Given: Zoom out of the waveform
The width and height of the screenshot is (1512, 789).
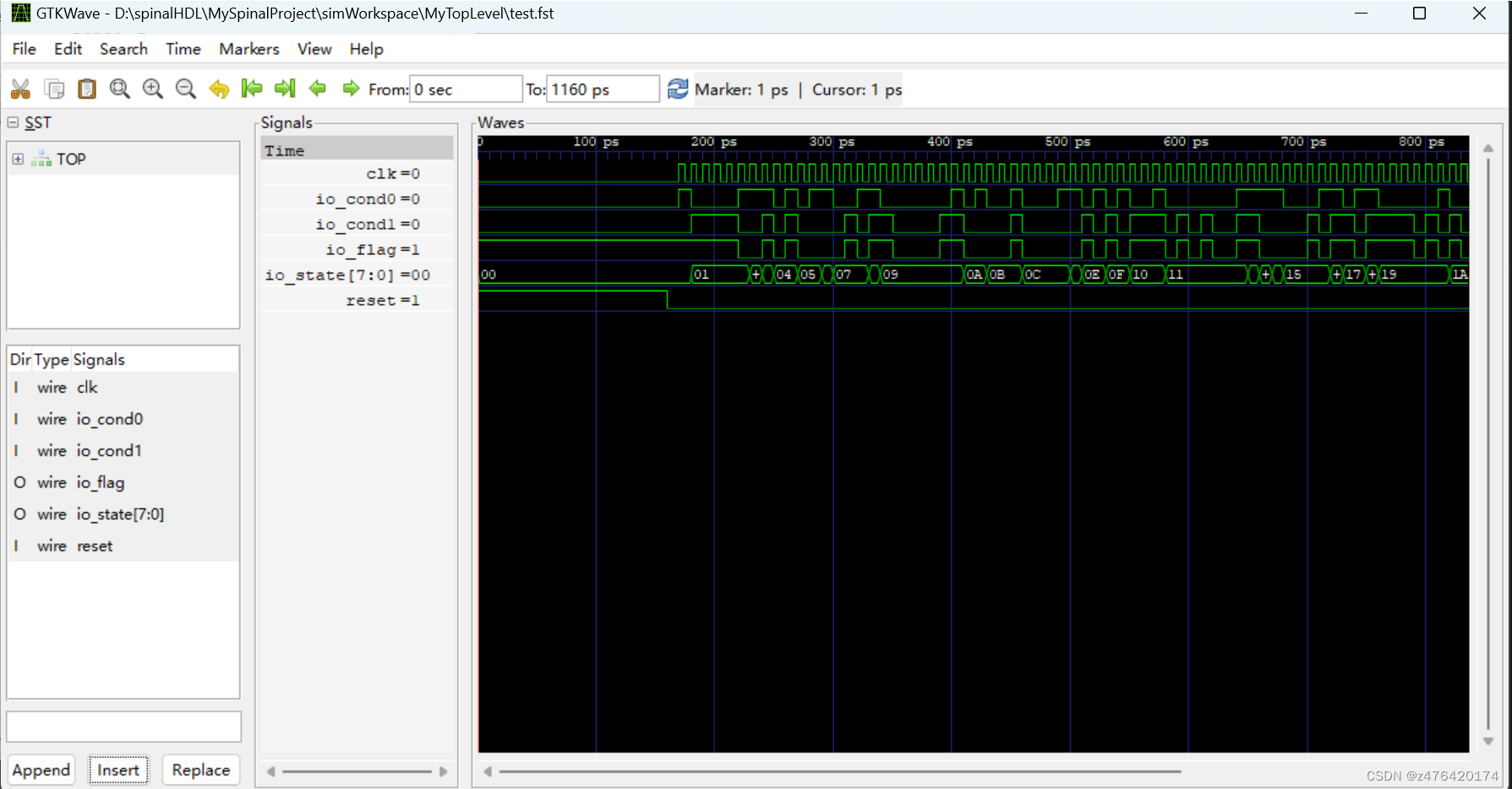Looking at the screenshot, I should coord(186,89).
